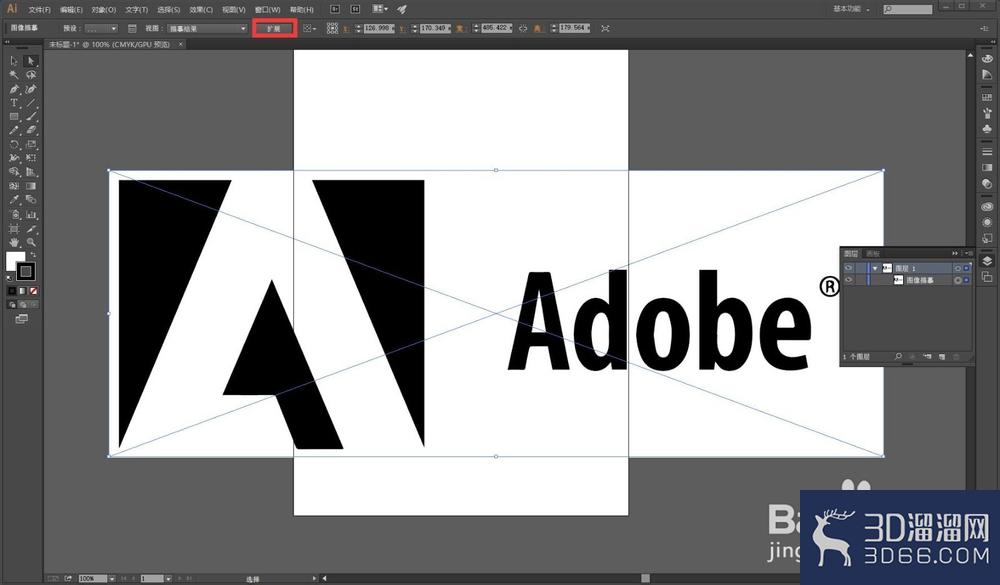The width and height of the screenshot is (1000, 585).
Task: Select the Magic Wand tool
Action: [13, 75]
